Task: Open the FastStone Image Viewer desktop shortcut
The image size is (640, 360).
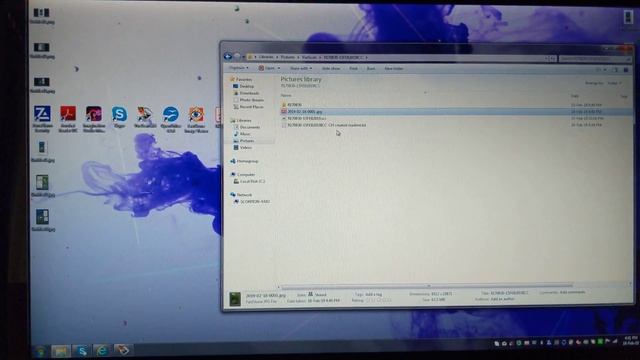Action: 196,119
